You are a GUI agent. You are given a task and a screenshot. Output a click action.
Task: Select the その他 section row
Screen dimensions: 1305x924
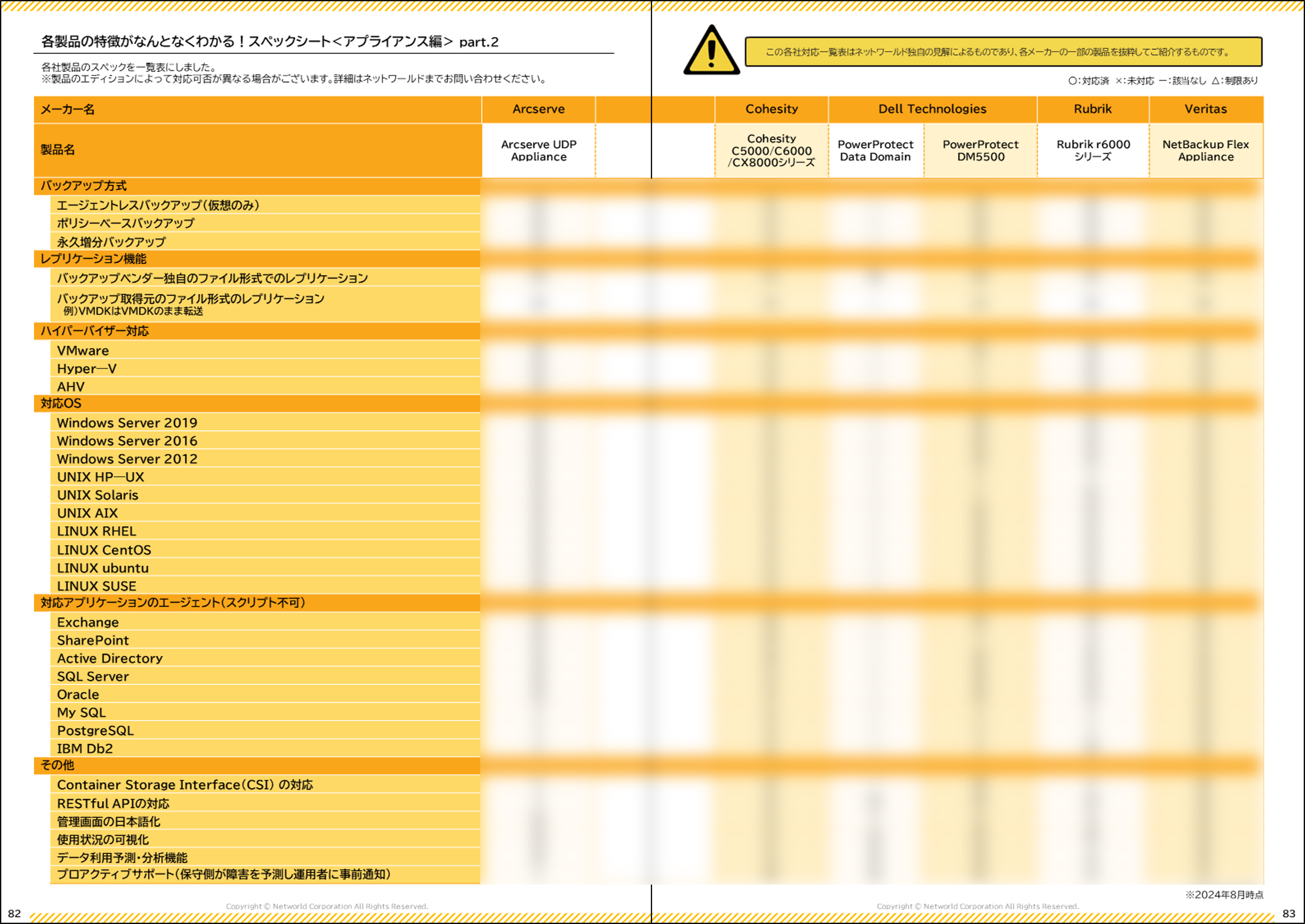(257, 766)
